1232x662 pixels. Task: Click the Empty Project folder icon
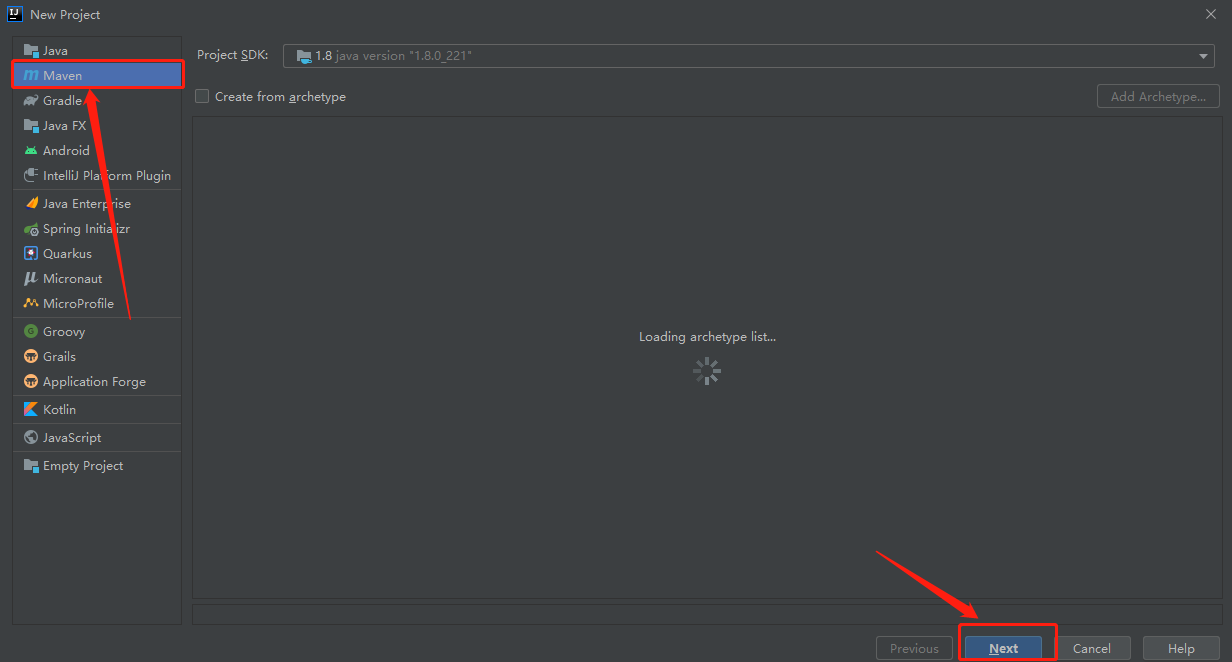coord(31,465)
